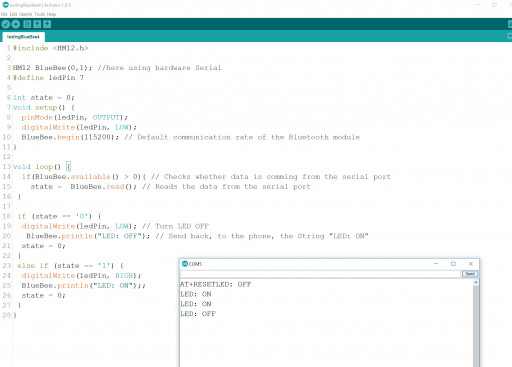Minimize the Arduino IDE main window
Viewport: 512px width, 367px height.
pyautogui.click(x=477, y=5)
